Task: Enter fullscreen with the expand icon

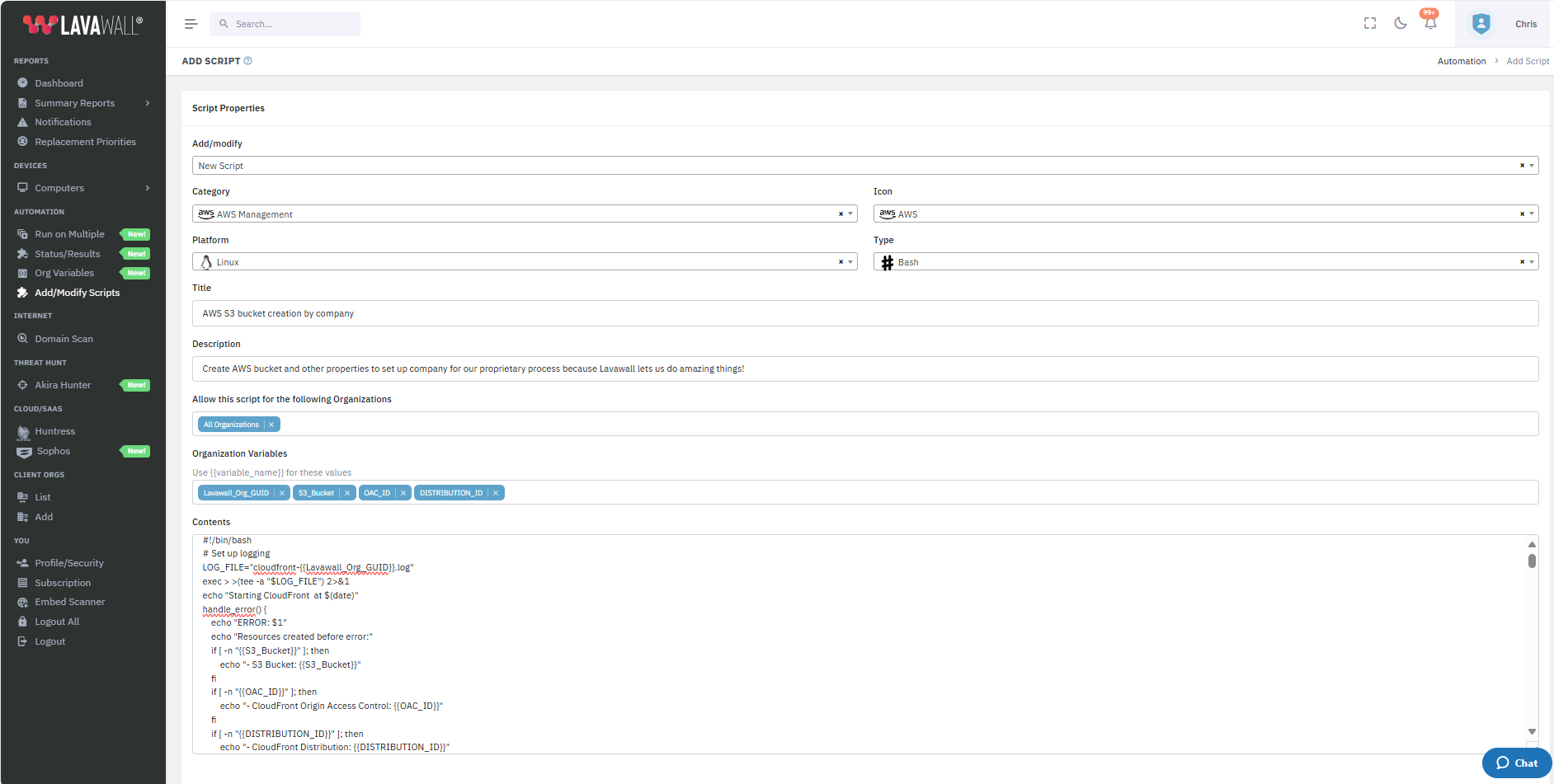Action: point(1369,23)
